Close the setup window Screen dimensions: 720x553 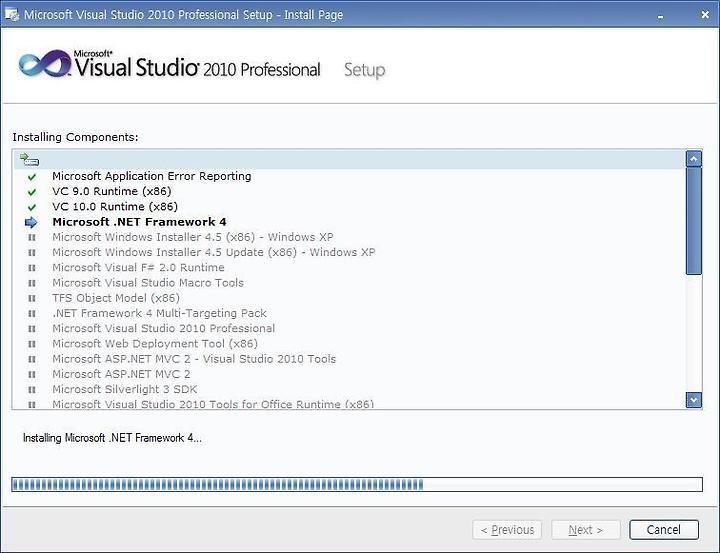coord(705,15)
